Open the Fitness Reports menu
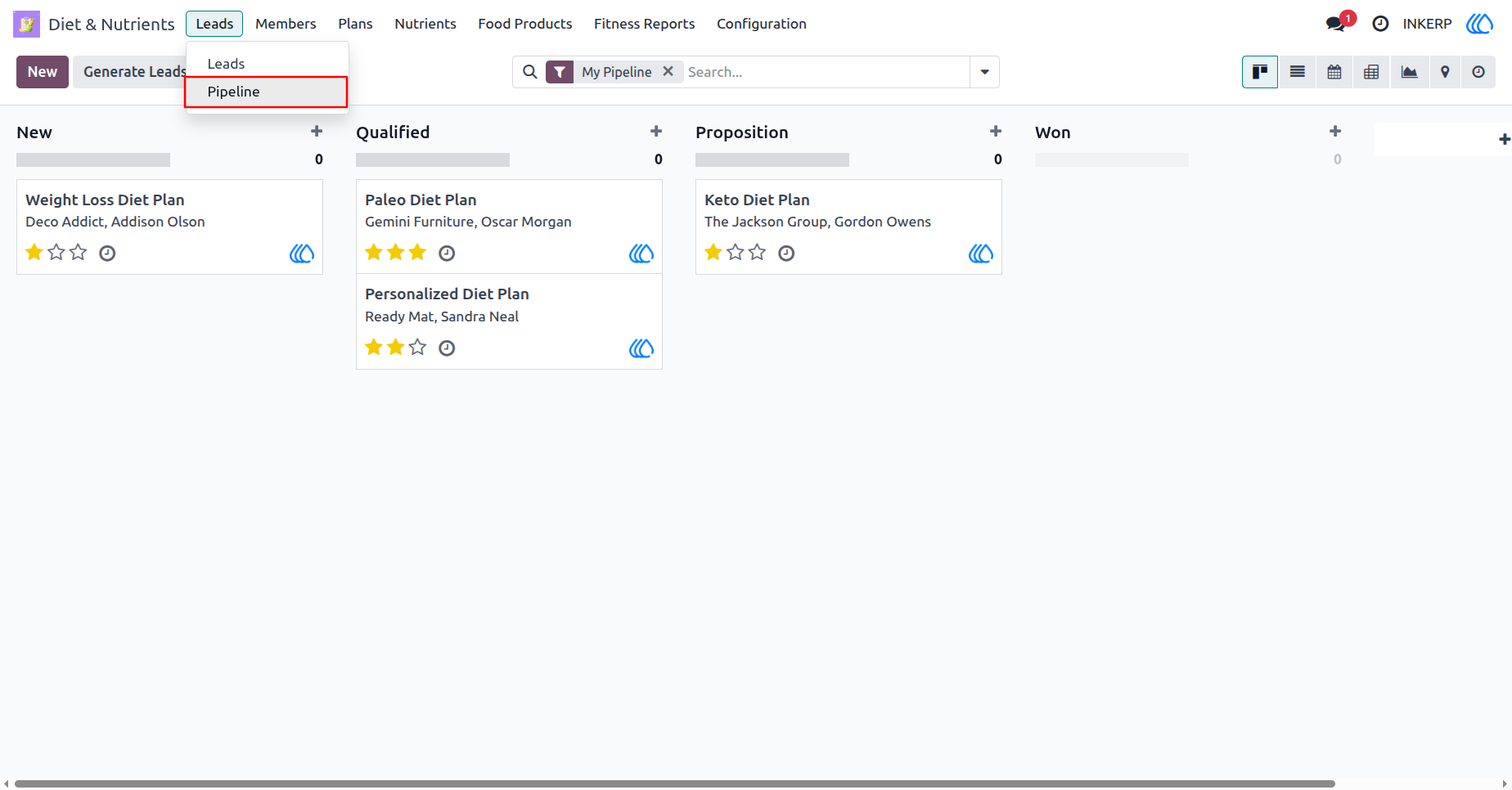The height and width of the screenshot is (790, 1512). click(645, 24)
